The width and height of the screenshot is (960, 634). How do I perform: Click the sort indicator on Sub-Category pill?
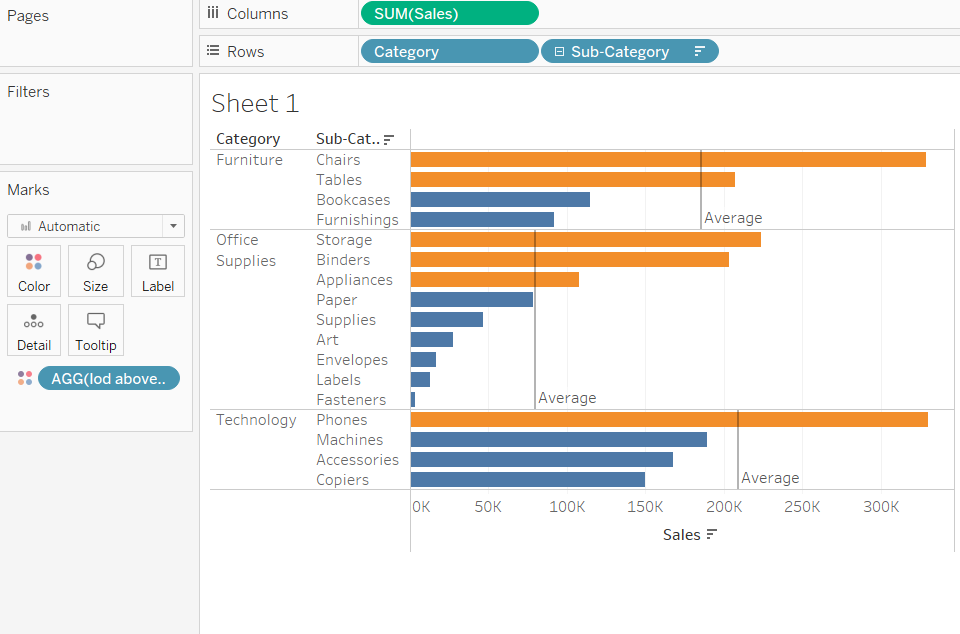tap(700, 52)
